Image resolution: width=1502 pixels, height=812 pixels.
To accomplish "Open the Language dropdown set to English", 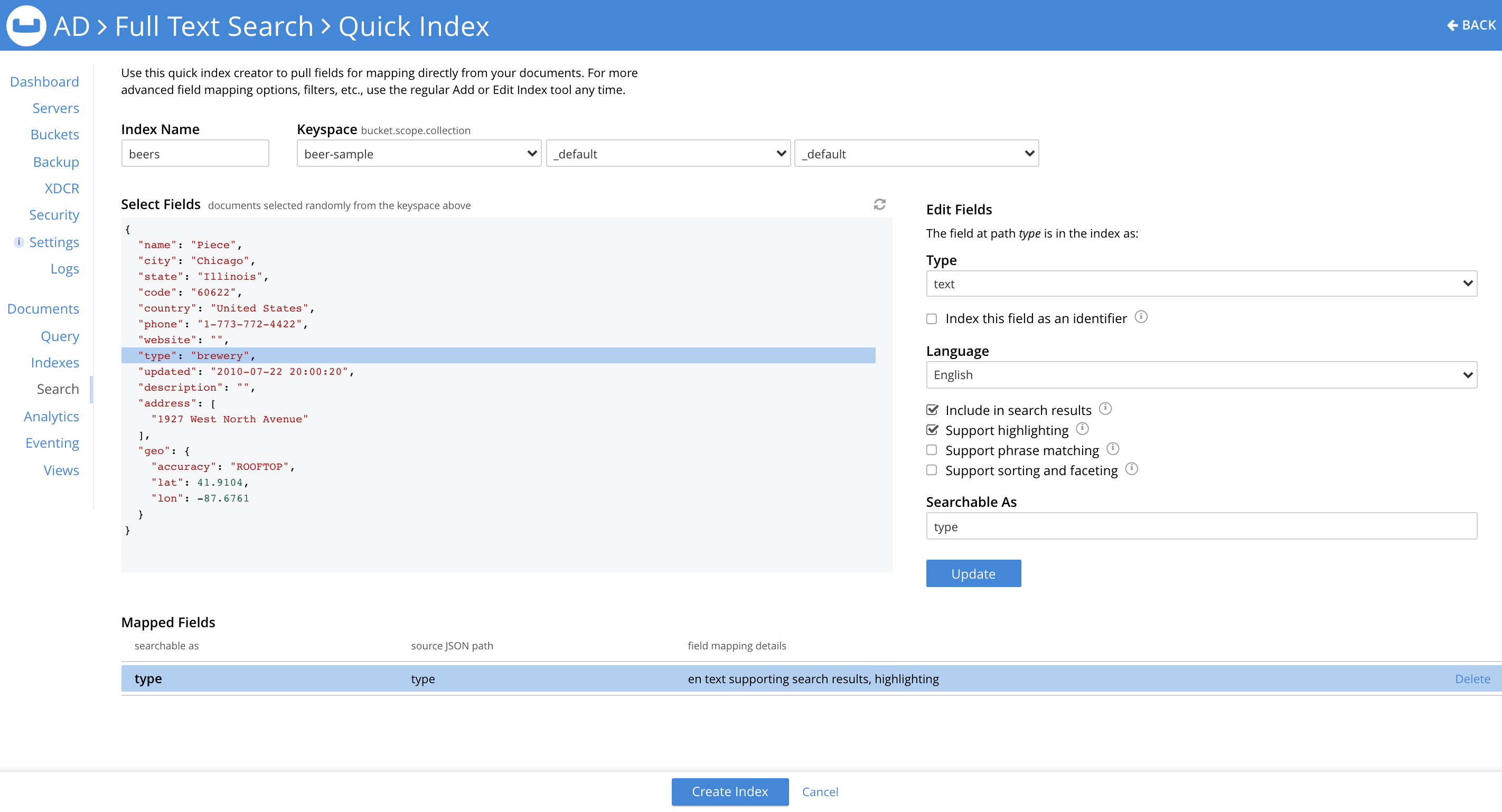I will pyautogui.click(x=1200, y=375).
